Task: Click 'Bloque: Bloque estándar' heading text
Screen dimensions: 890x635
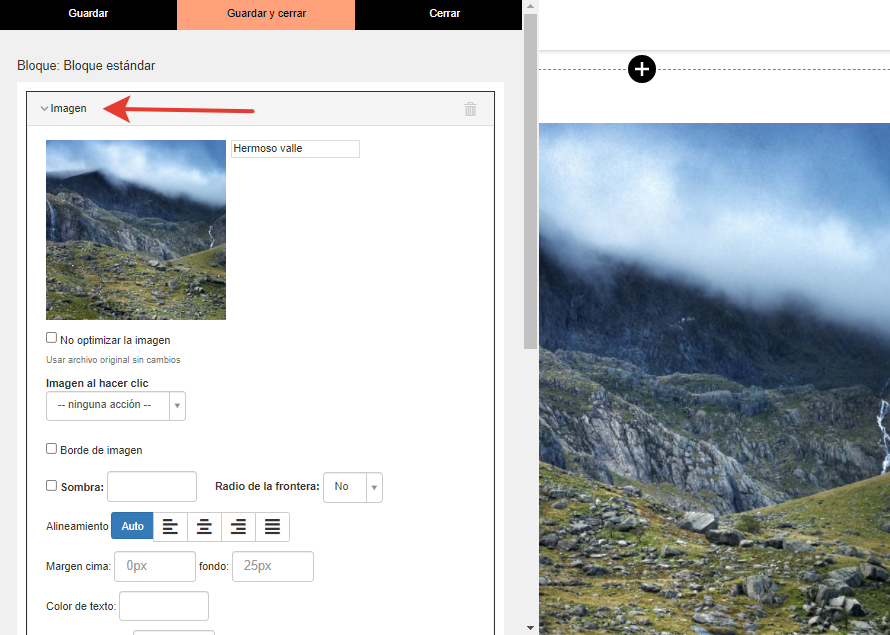Action: coord(86,66)
